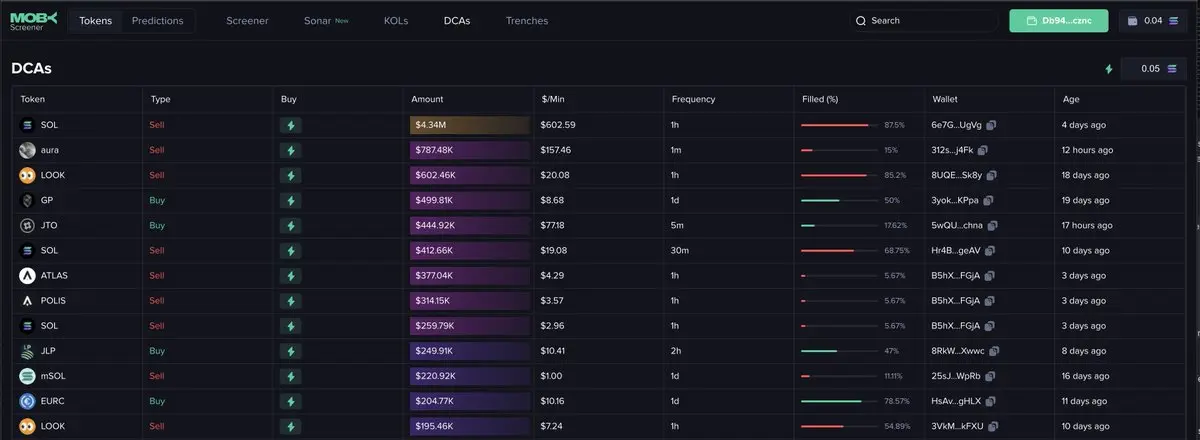The image size is (1200, 440).
Task: Sort by the Age column header
Action: pos(1070,99)
